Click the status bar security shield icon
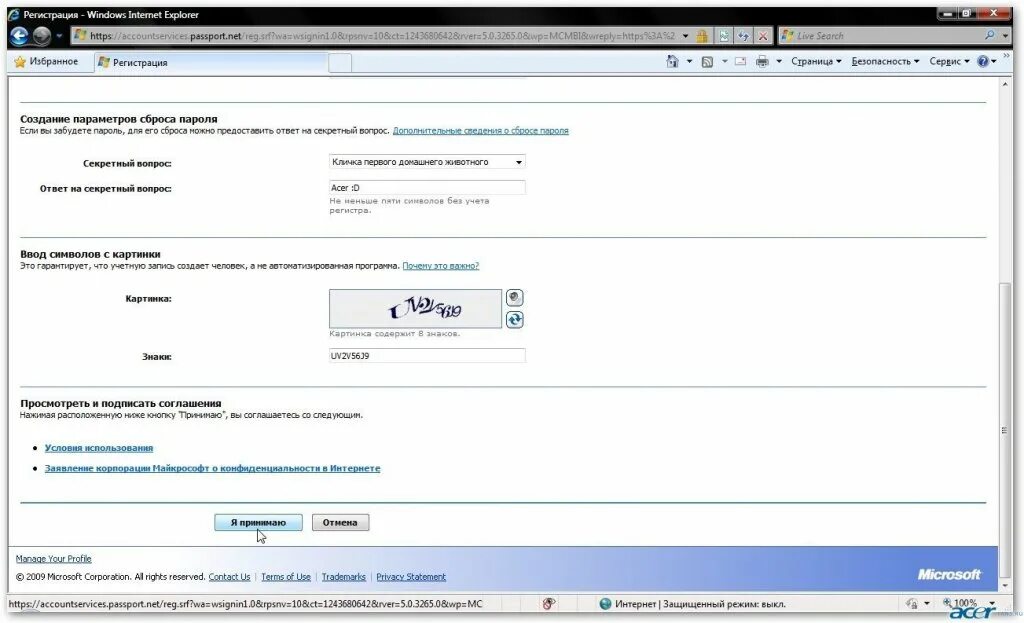The image size is (1024, 623). pyautogui.click(x=912, y=604)
